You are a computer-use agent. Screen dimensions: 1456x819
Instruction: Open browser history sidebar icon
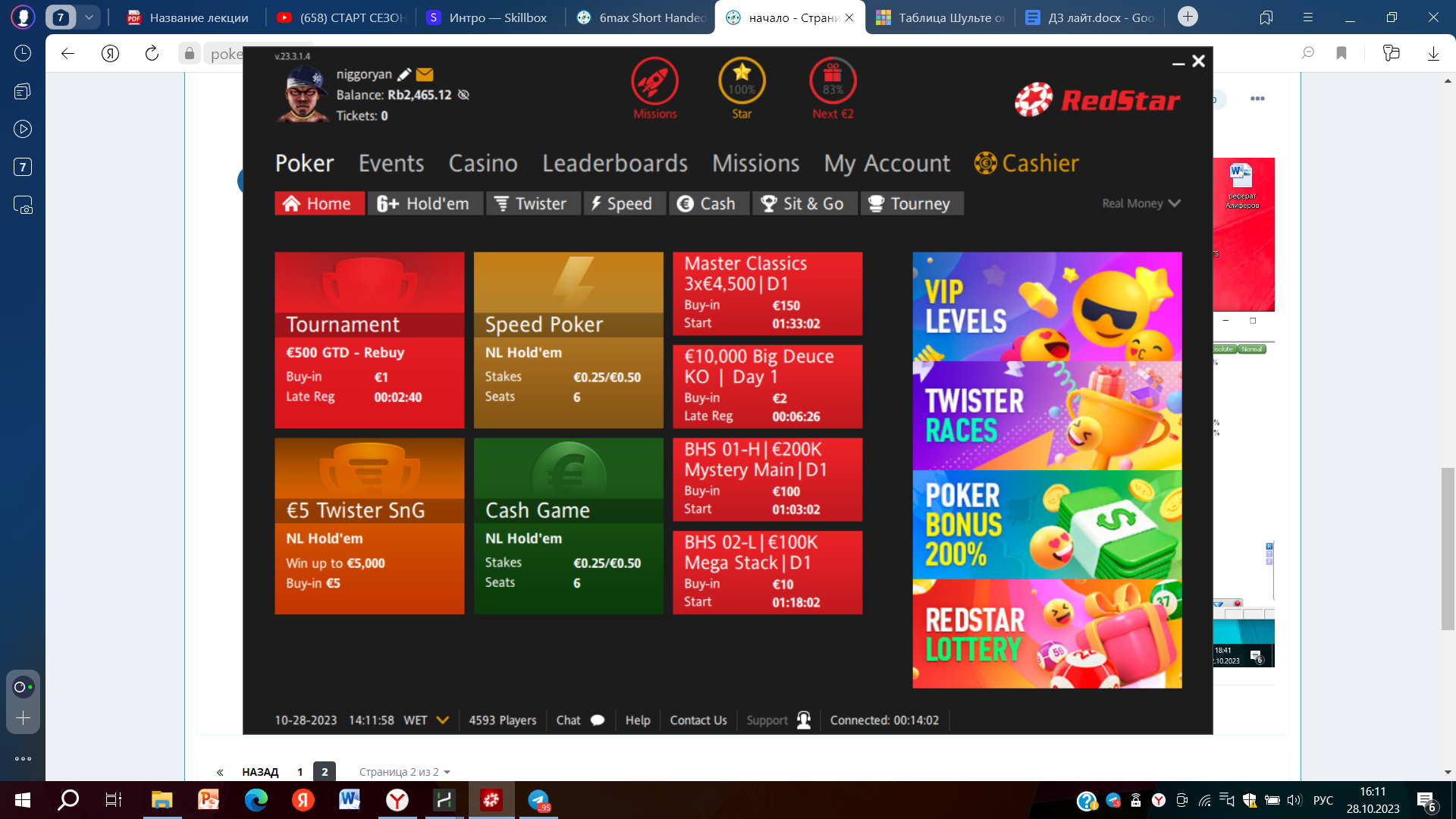click(x=23, y=53)
